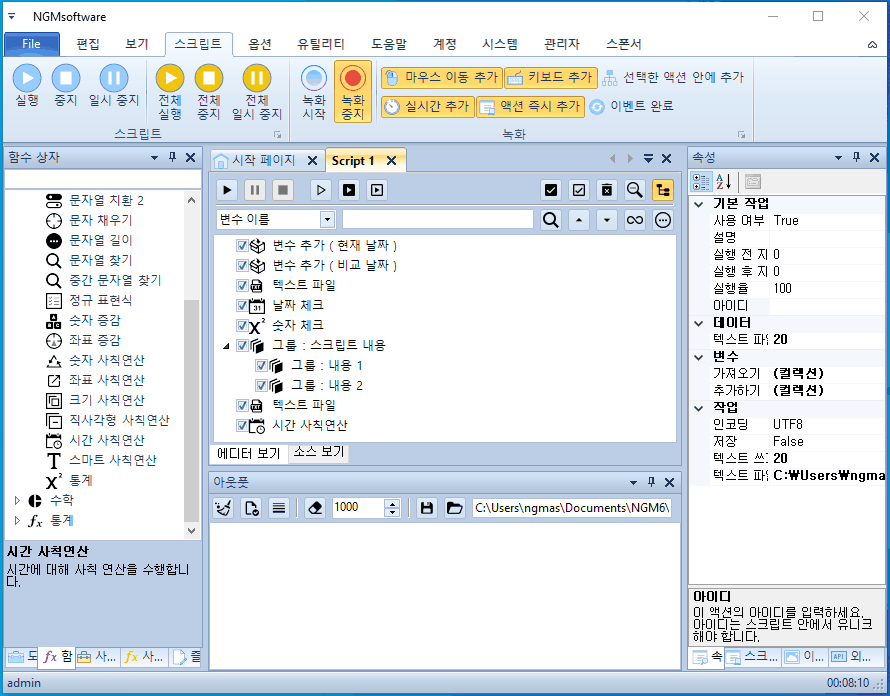The width and height of the screenshot is (890, 696).
Task: Toggle tree view icon in editor toolbar
Action: [663, 190]
